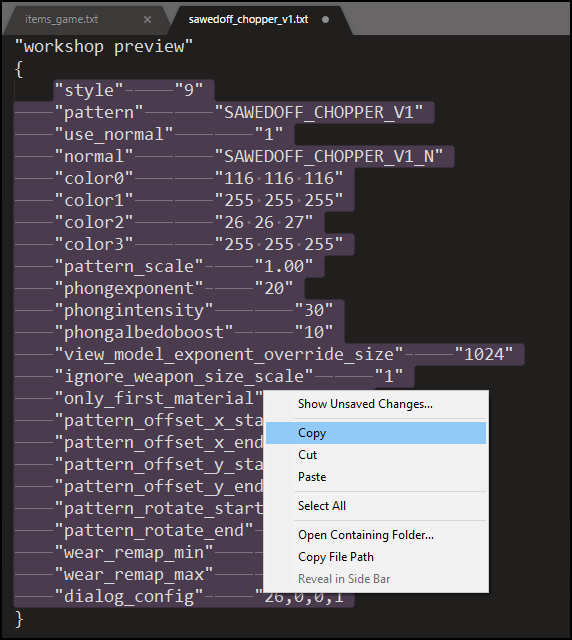The height and width of the screenshot is (640, 572).
Task: Click the opening curly brace line
Action: 19,69
